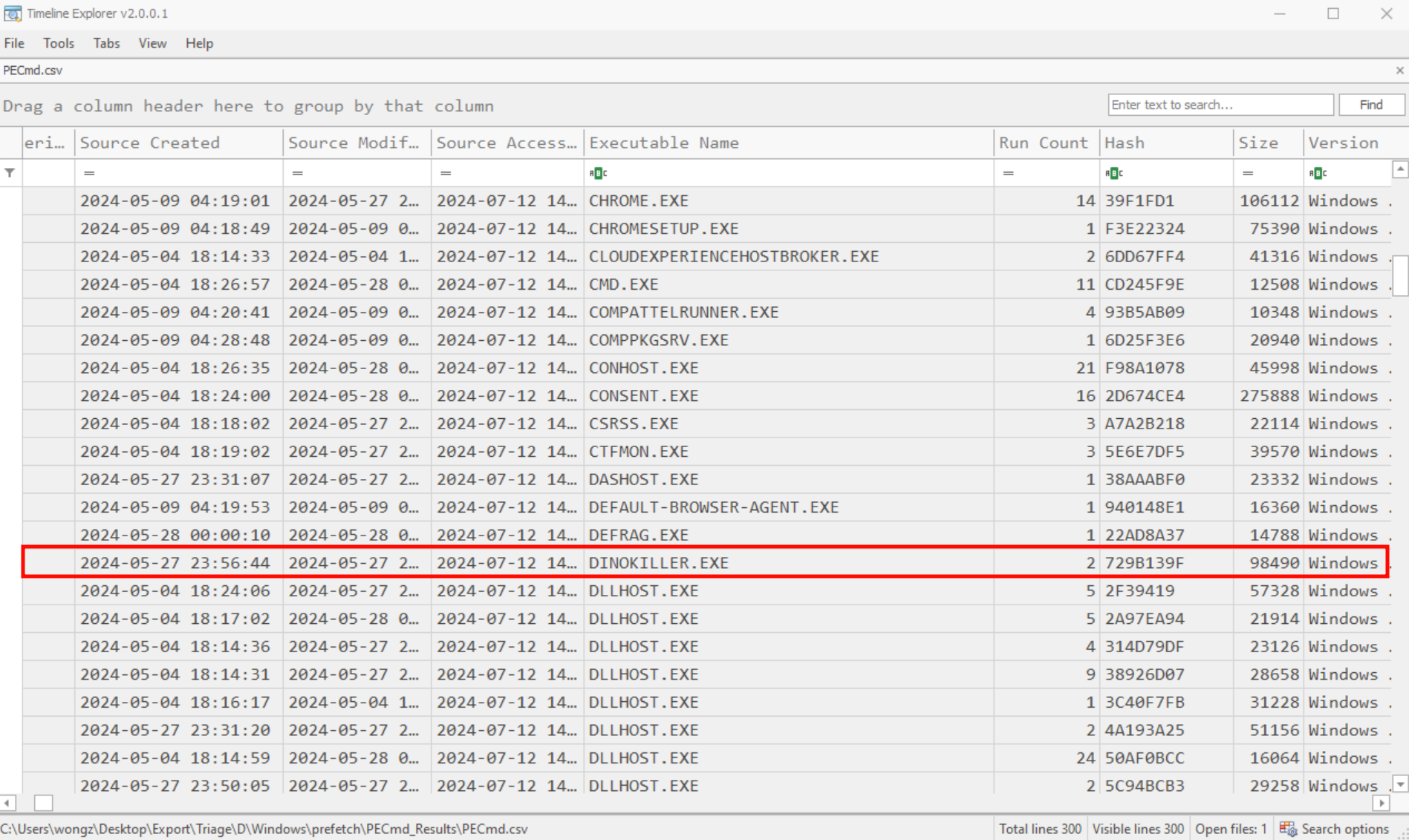The height and width of the screenshot is (840, 1409).
Task: Click the Timeline Explorer app icon in title bar
Action: click(13, 13)
